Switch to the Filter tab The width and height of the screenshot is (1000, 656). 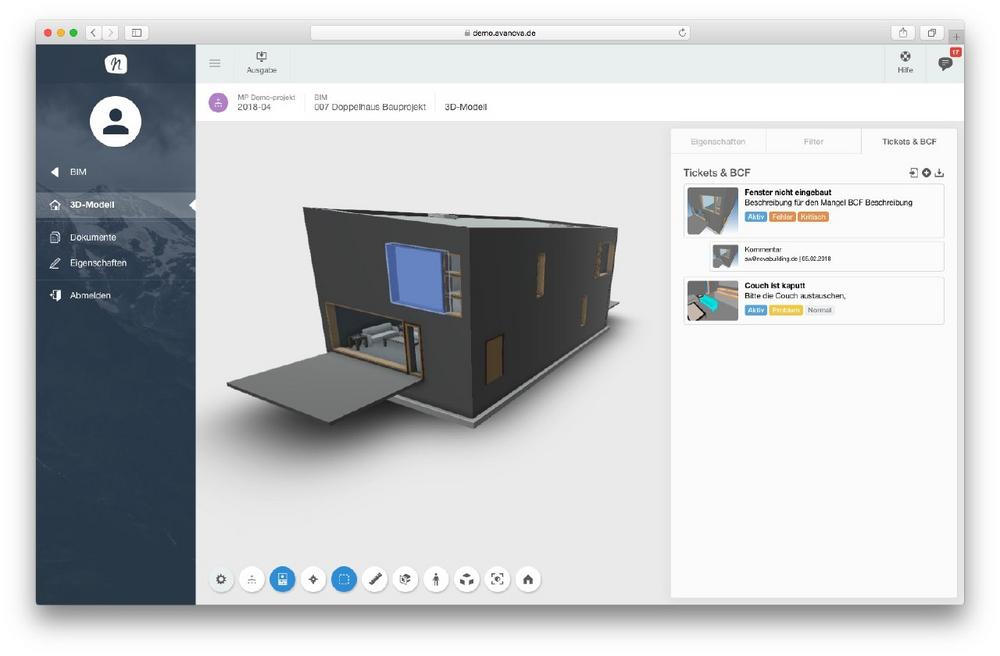813,142
